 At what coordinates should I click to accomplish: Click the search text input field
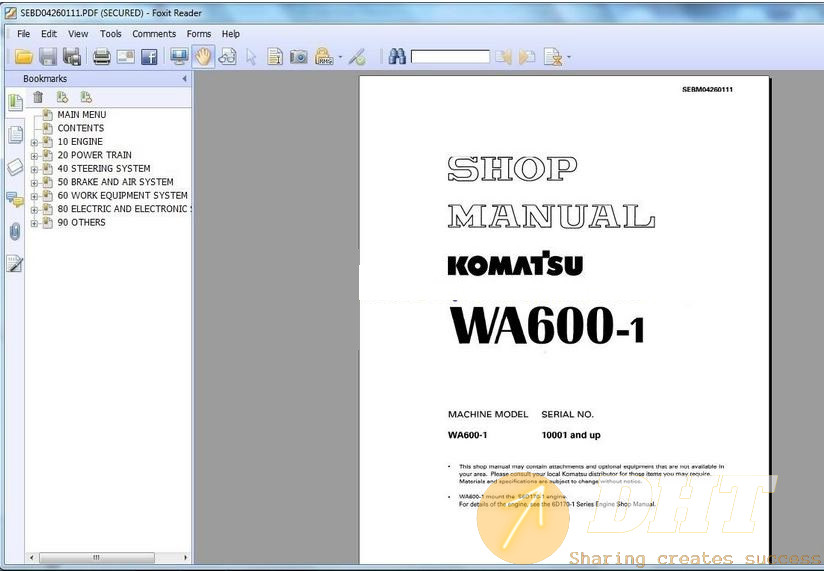pos(450,57)
